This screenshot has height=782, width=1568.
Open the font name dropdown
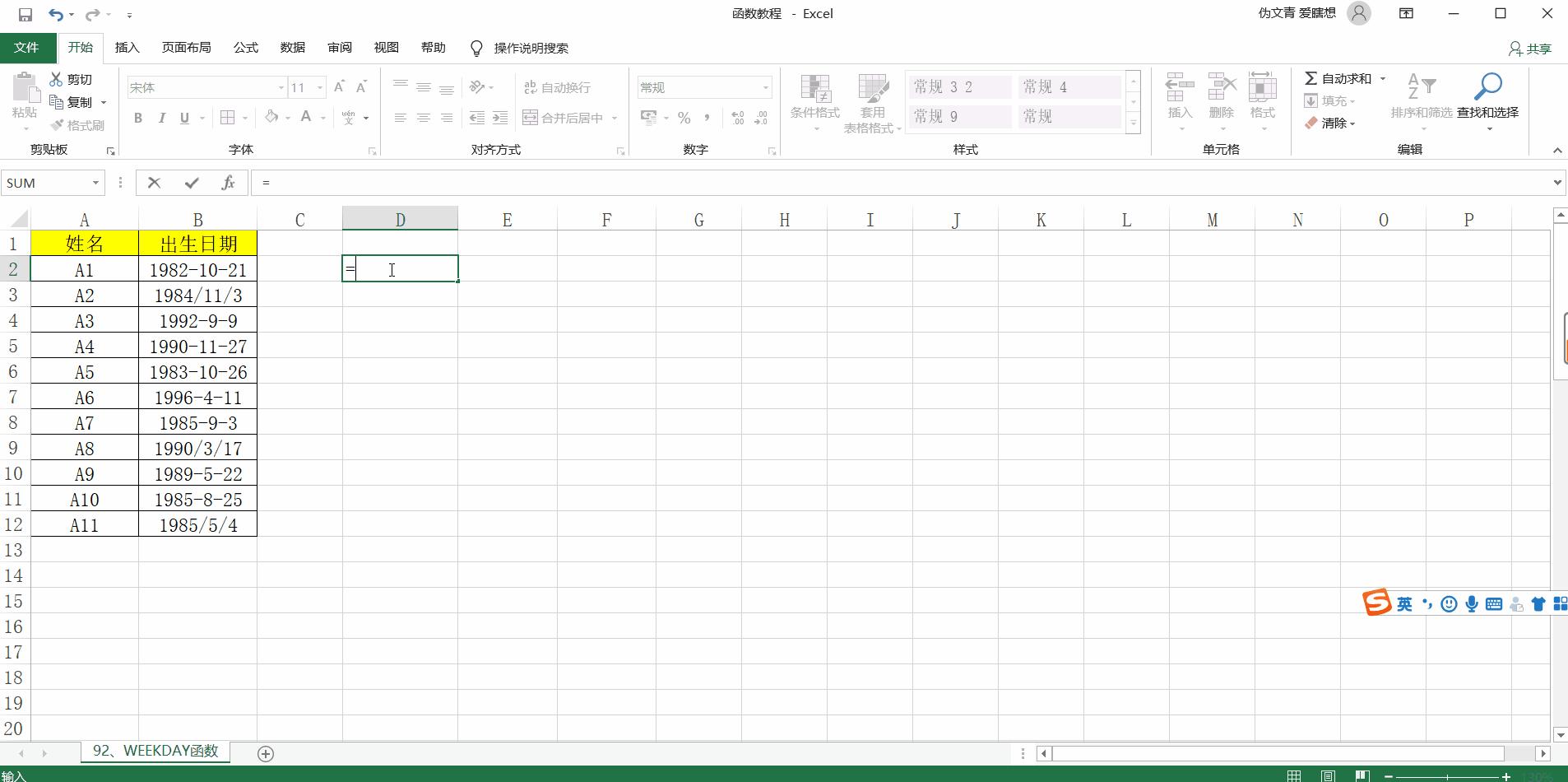(x=280, y=86)
